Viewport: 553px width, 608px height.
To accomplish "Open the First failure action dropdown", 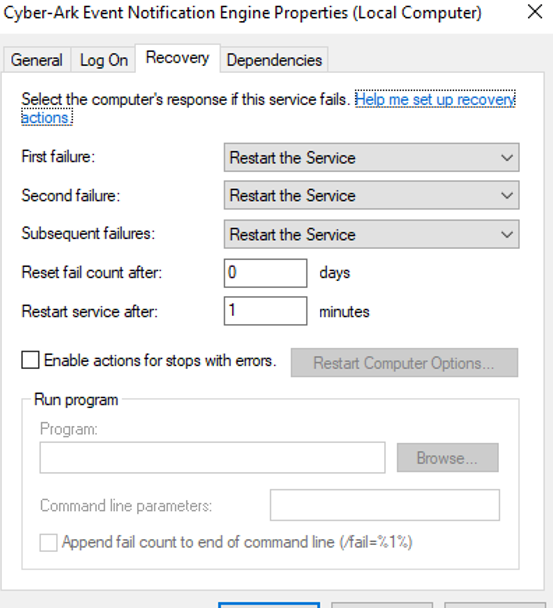I will point(371,157).
